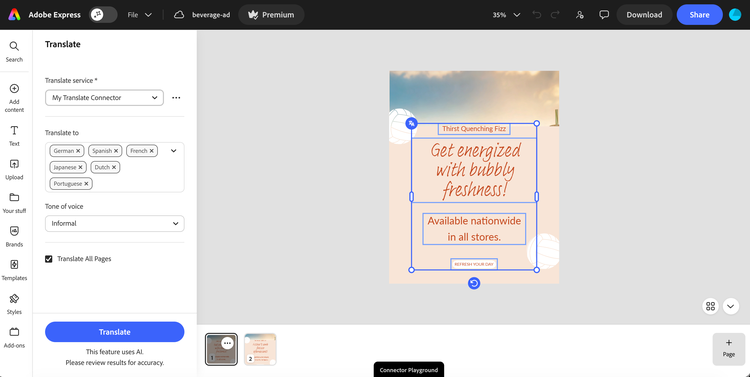Click the three-dot menu beside translate service
This screenshot has height=377, width=750.
(x=176, y=98)
